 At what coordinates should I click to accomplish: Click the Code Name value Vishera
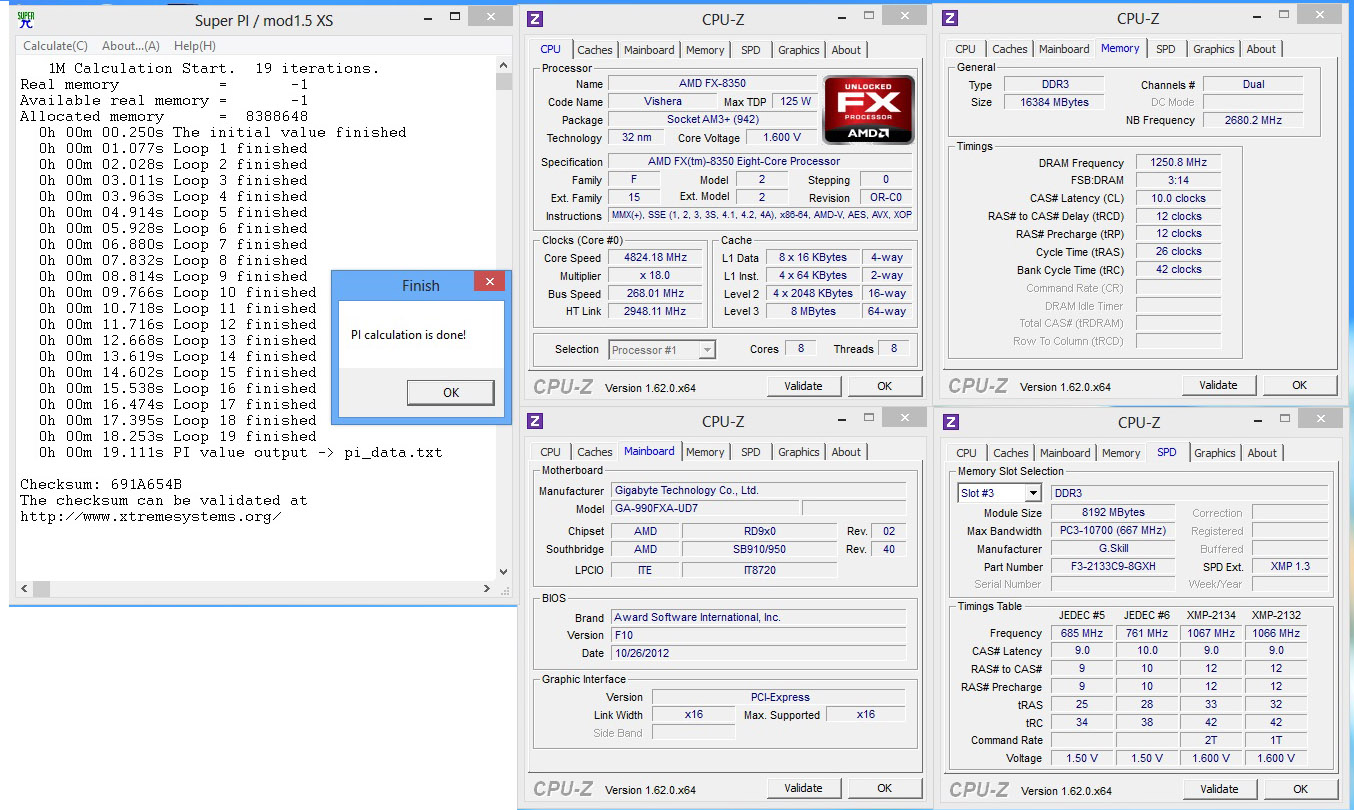click(662, 101)
